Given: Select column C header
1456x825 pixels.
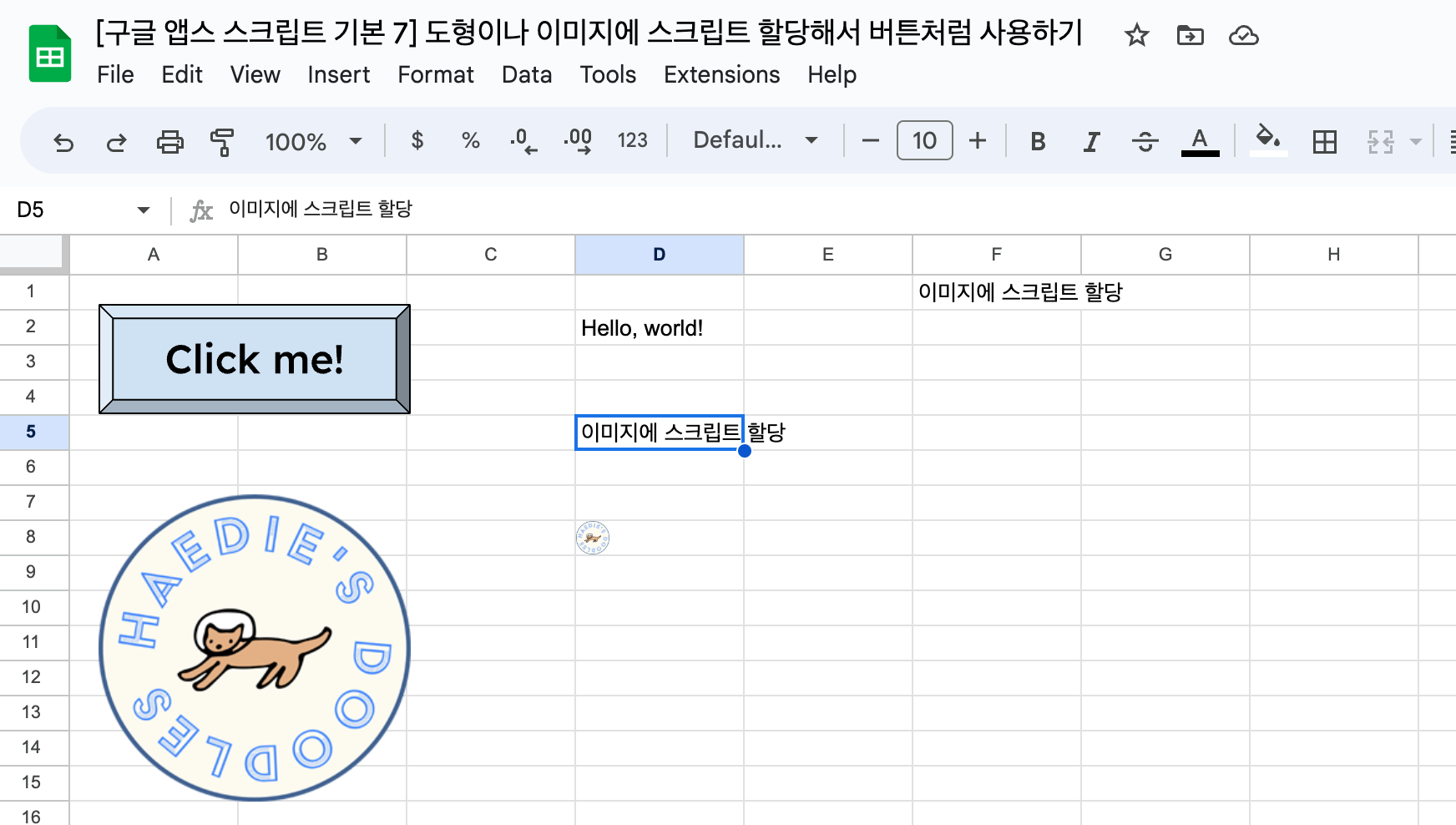Looking at the screenshot, I should point(491,255).
